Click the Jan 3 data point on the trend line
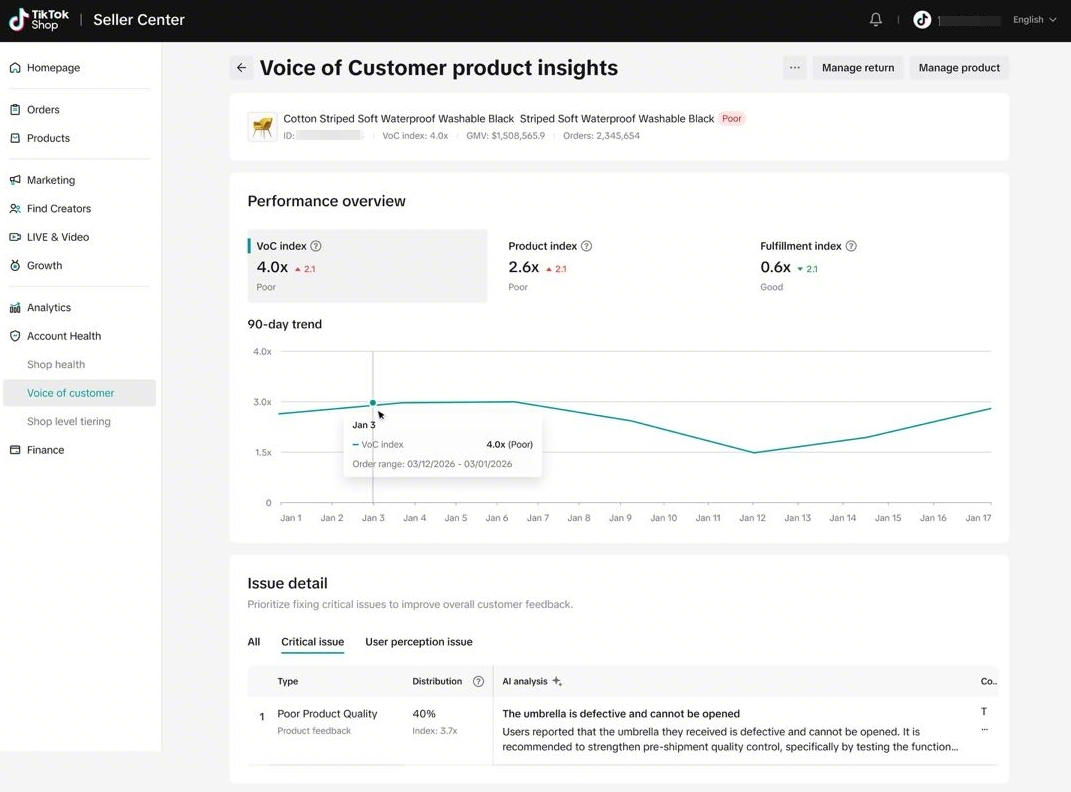The image size is (1071, 792). (x=373, y=403)
